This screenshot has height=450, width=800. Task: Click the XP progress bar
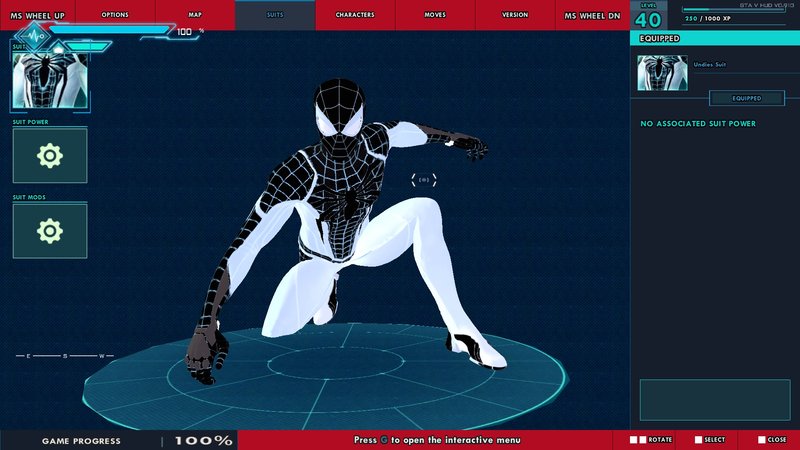(734, 9)
